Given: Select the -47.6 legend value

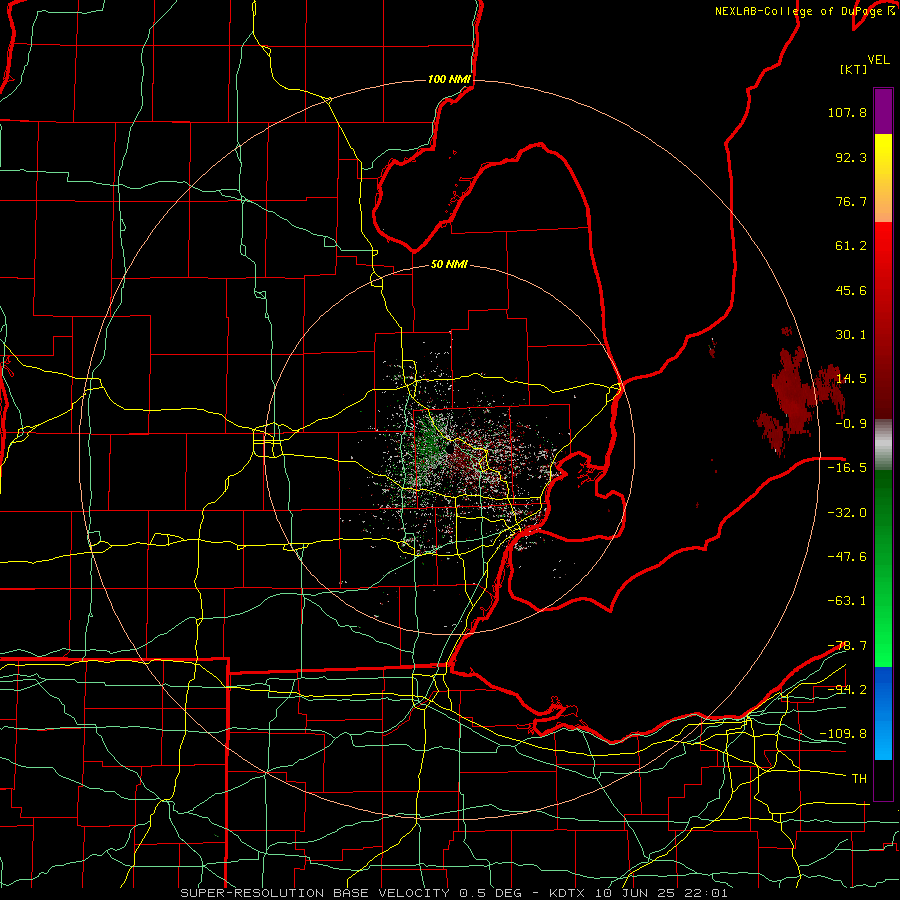Looking at the screenshot, I should coord(847,557).
